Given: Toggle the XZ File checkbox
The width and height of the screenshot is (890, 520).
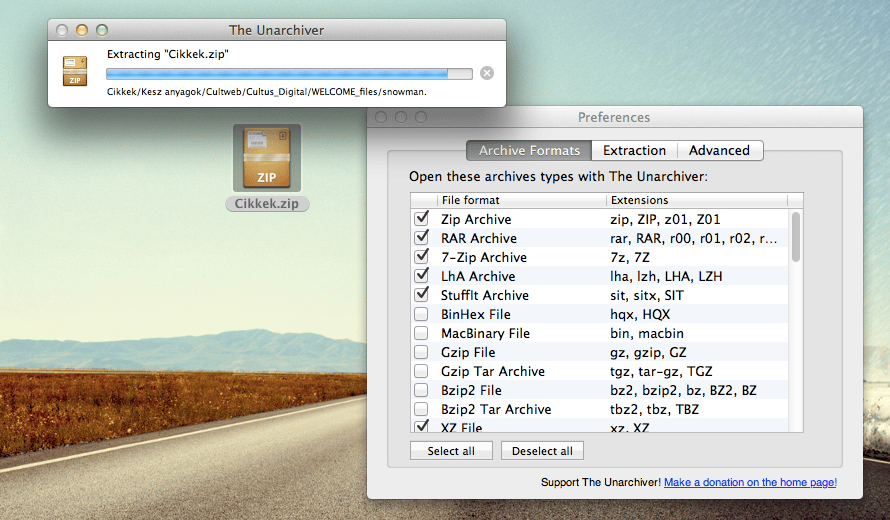Looking at the screenshot, I should (421, 426).
